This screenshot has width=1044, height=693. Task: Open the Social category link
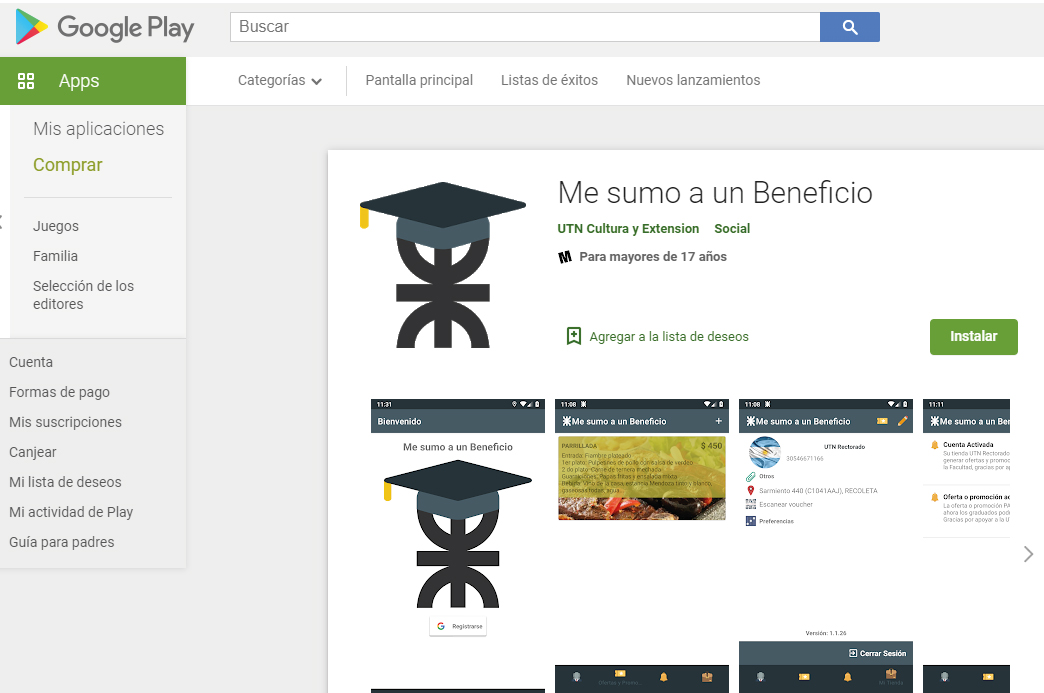[x=732, y=228]
